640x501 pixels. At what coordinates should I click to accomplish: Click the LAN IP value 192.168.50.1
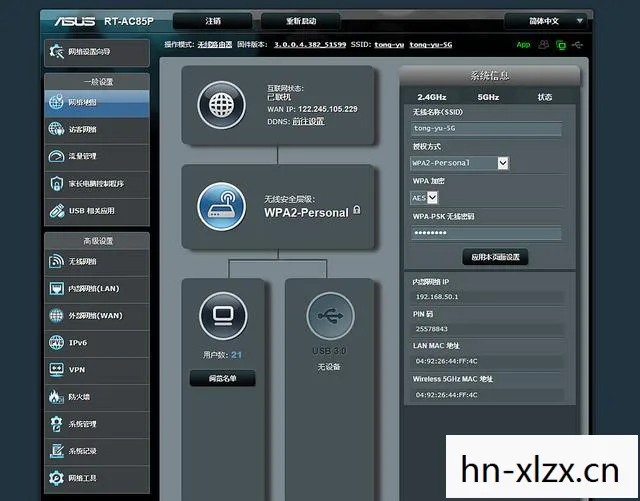pyautogui.click(x=437, y=297)
